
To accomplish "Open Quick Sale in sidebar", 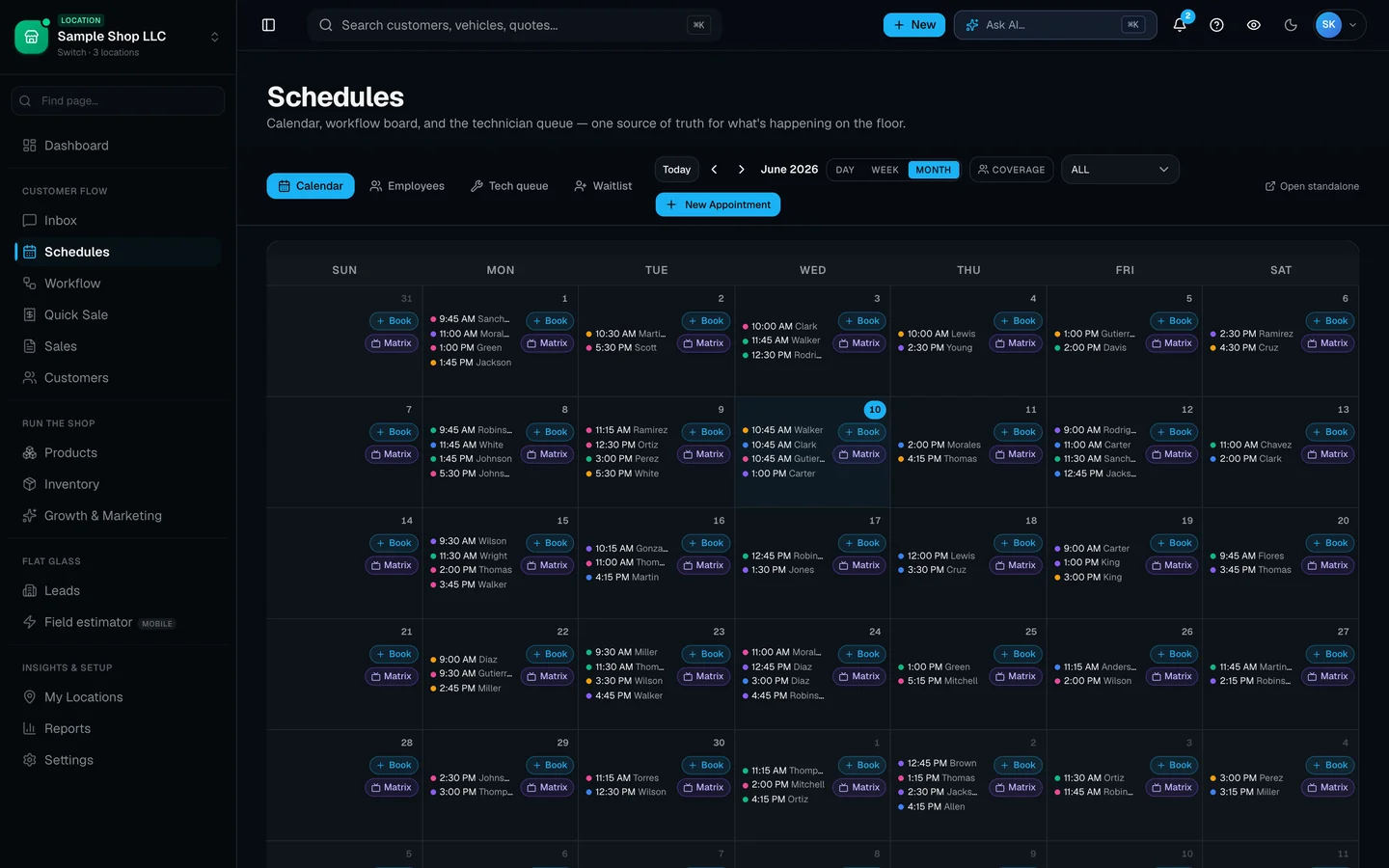I will 118,314.
